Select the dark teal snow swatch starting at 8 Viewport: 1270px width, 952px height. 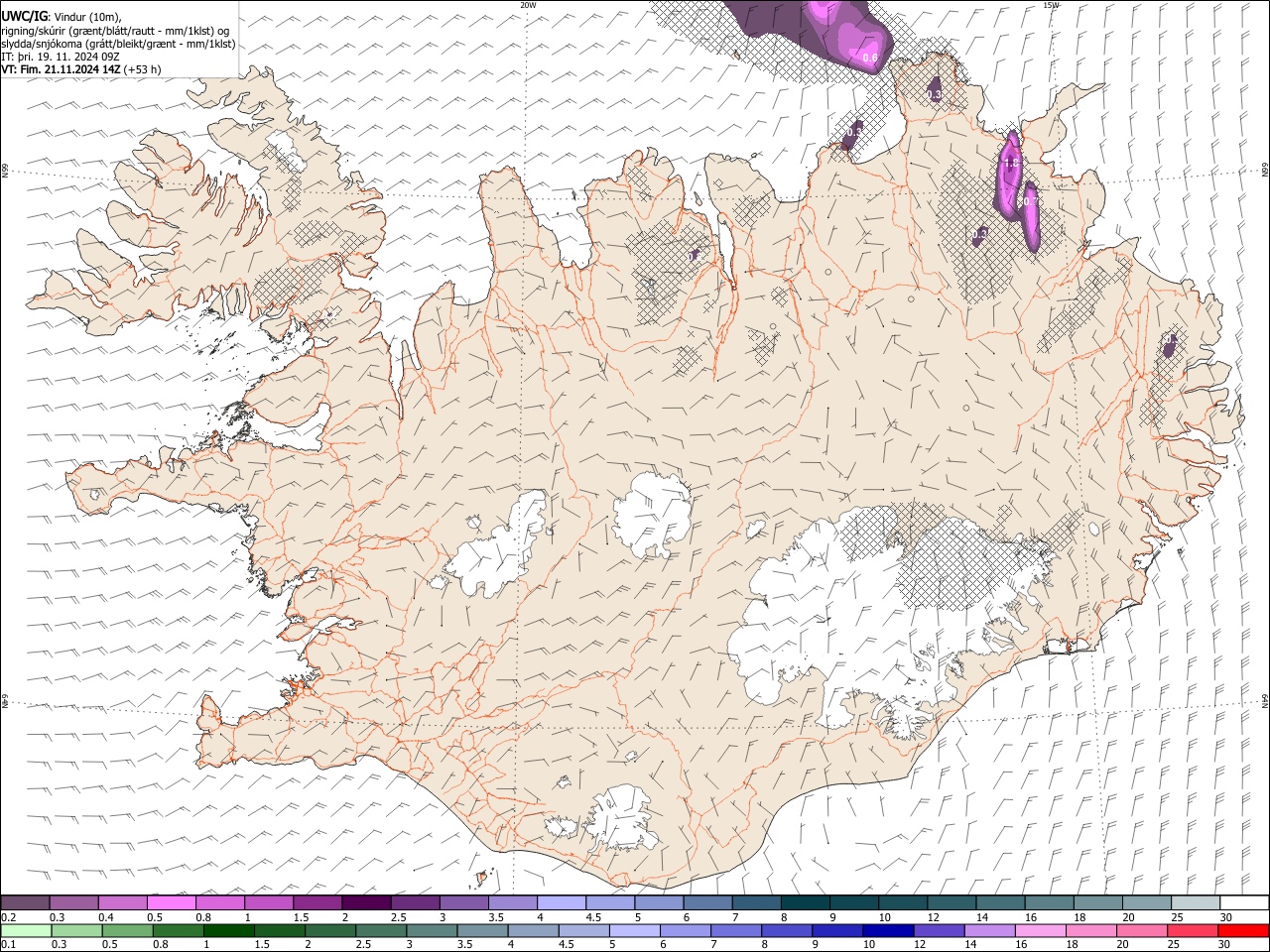[x=805, y=902]
